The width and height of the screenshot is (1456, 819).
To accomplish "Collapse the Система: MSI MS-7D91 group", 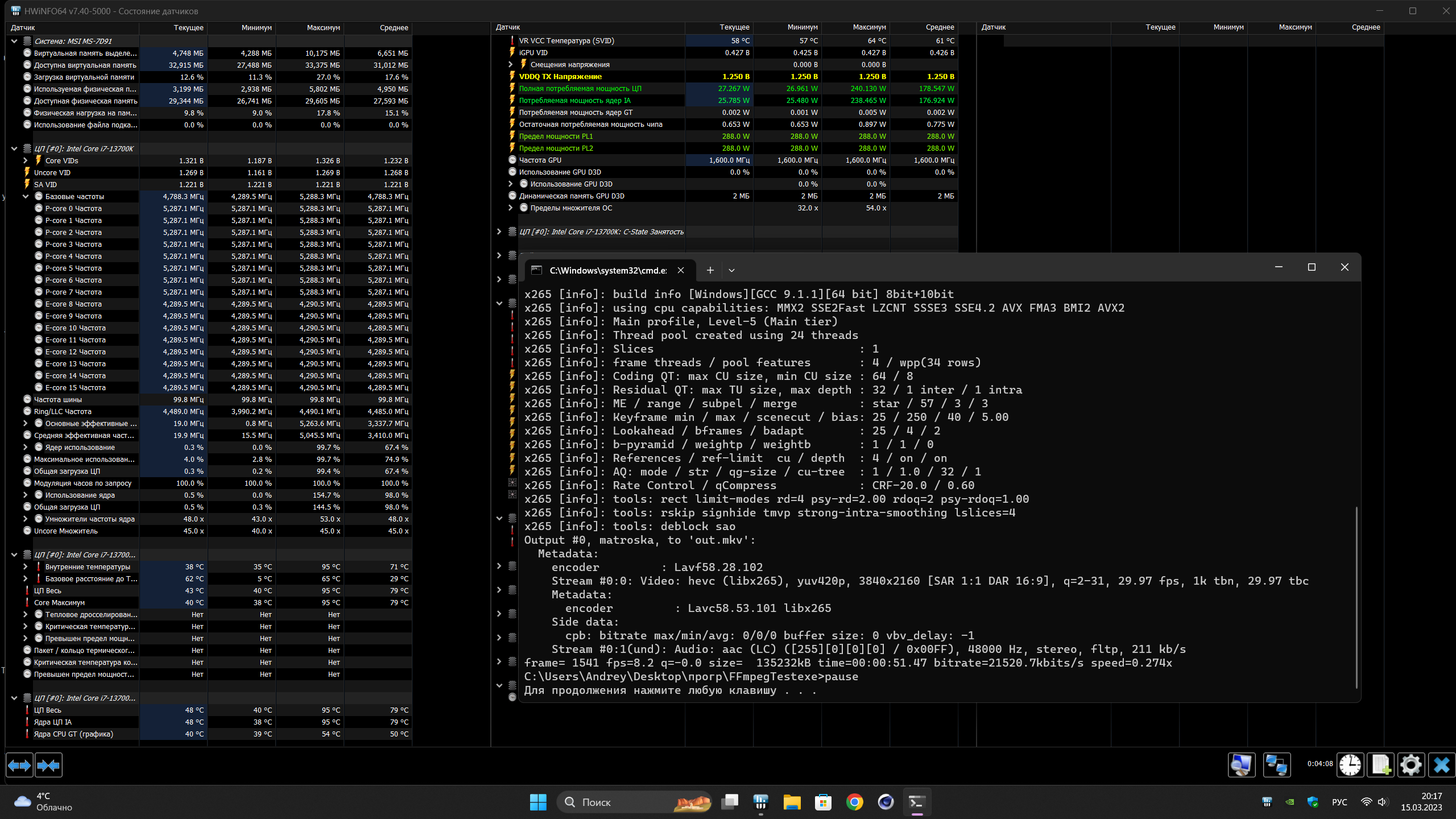I will point(14,41).
